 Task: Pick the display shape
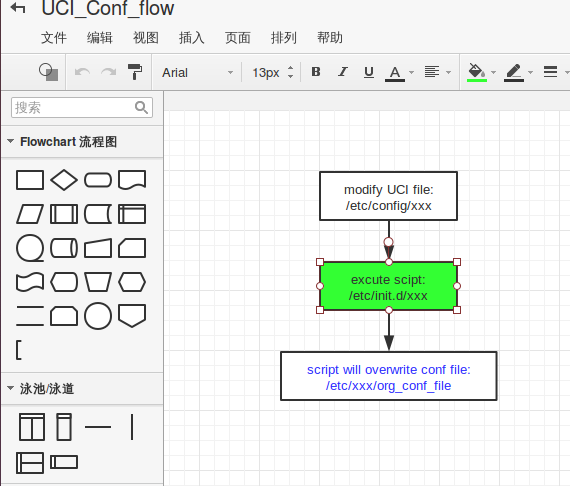(64, 282)
